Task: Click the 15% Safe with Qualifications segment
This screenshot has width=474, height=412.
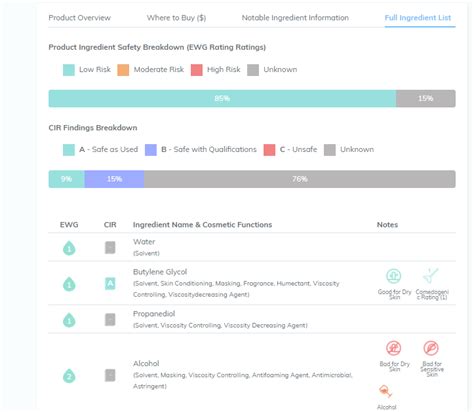Action: pos(114,179)
